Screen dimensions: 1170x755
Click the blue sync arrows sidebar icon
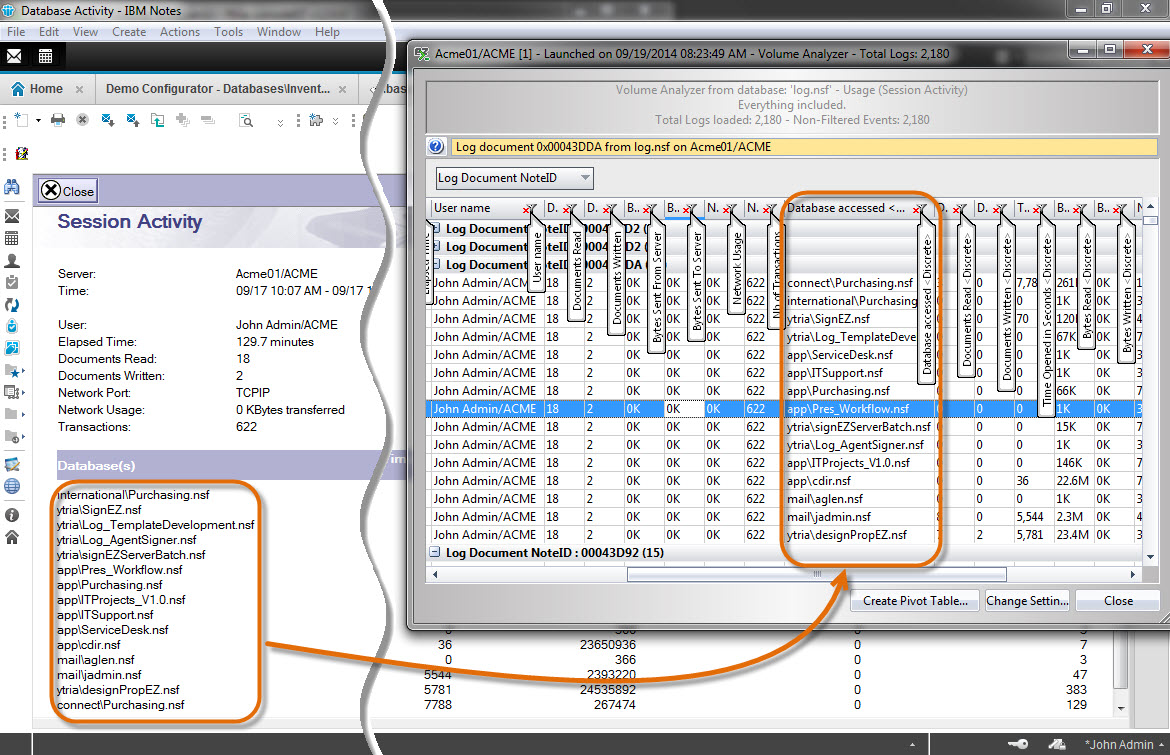click(x=12, y=304)
